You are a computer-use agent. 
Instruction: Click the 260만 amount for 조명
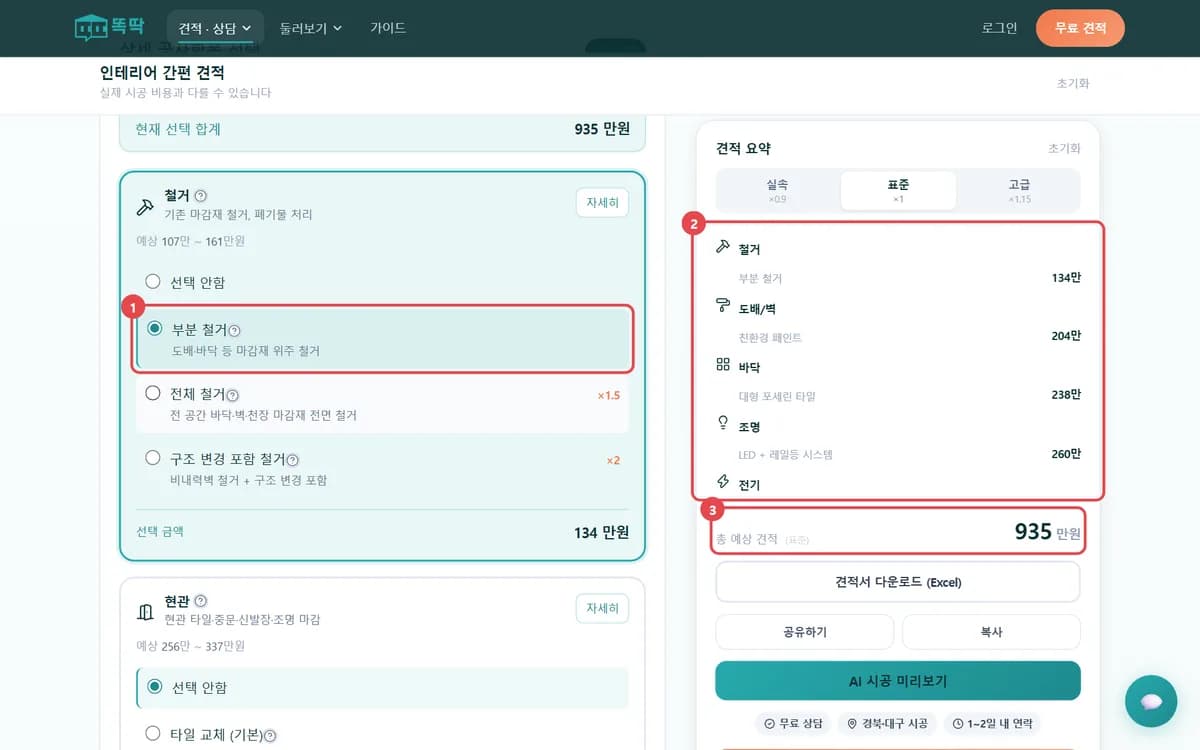pyautogui.click(x=1066, y=453)
